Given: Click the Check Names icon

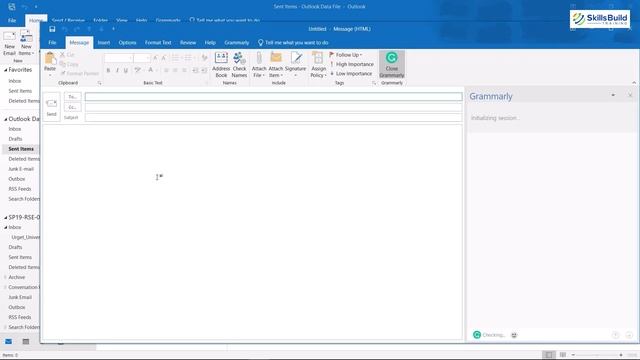Looking at the screenshot, I should coord(240,58).
